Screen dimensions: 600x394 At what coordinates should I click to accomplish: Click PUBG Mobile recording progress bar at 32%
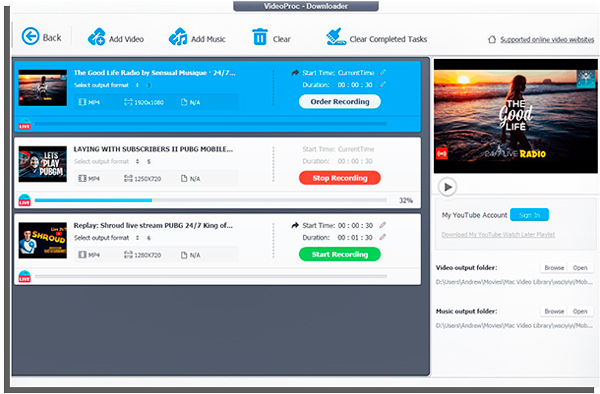[x=211, y=200]
